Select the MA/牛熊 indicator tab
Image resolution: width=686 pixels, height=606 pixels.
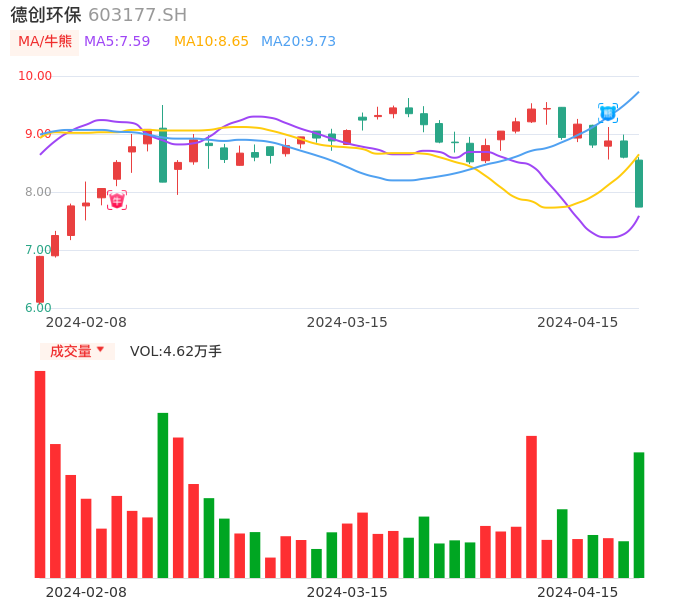click(x=45, y=42)
